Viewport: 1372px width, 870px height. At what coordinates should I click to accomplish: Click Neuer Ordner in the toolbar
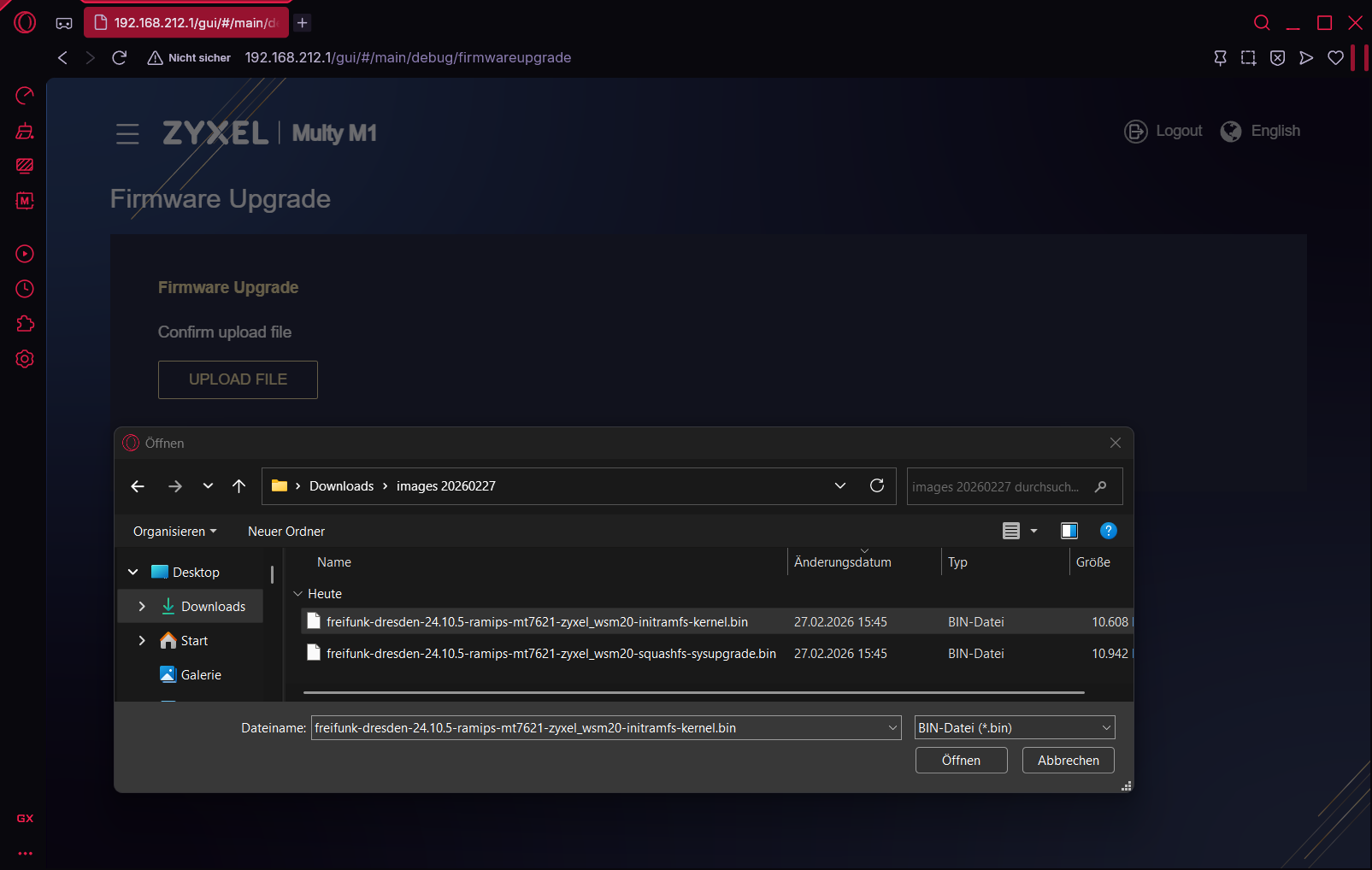[286, 532]
